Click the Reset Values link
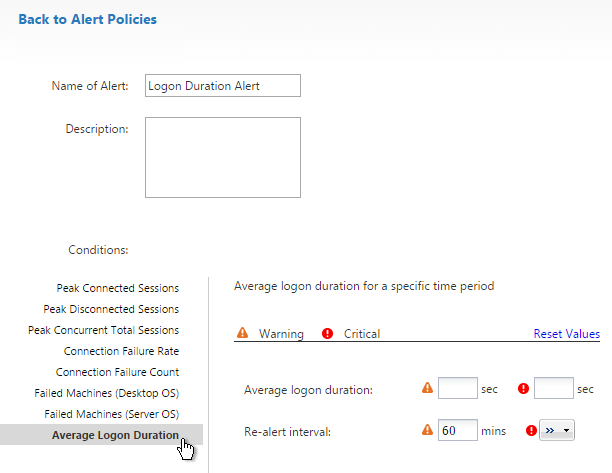Image resolution: width=612 pixels, height=473 pixels. click(x=567, y=334)
